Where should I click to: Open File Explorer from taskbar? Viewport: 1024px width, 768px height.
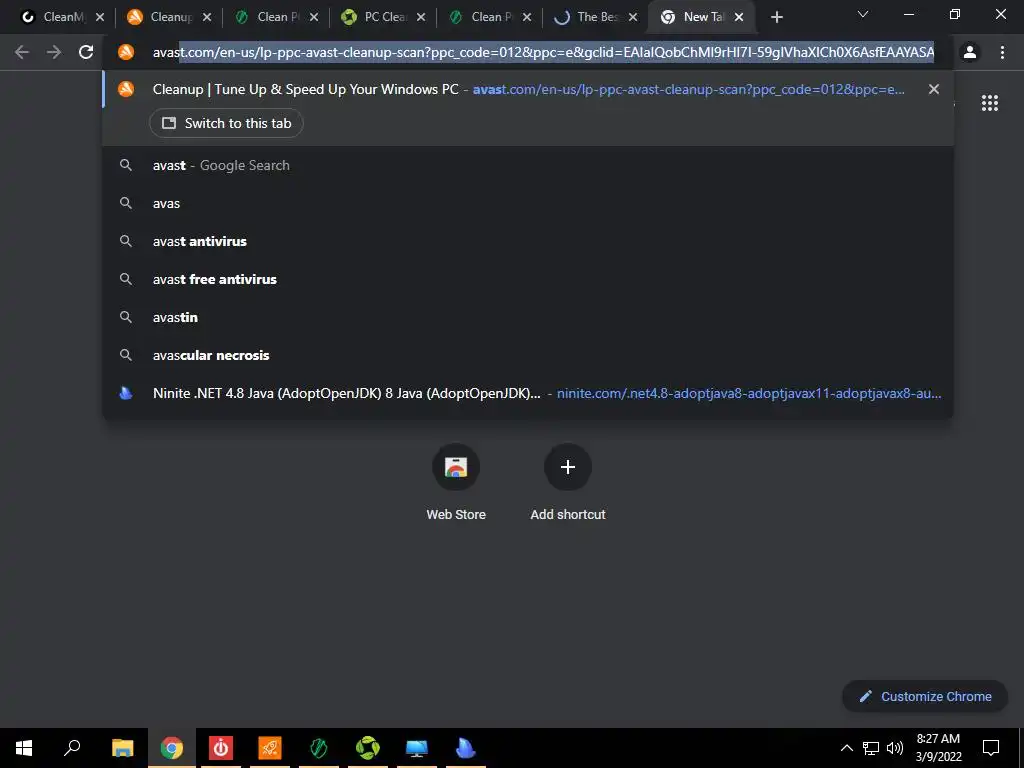[x=122, y=748]
